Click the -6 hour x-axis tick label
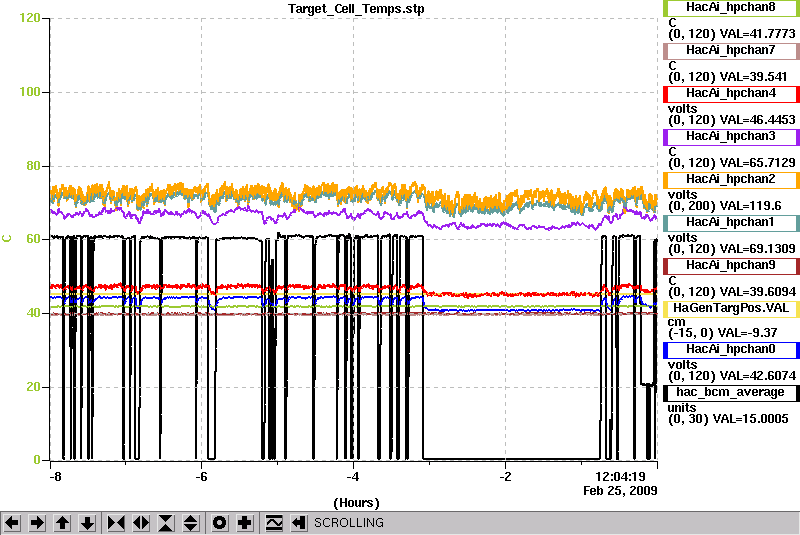Screen dimensions: 800x535 click(202, 477)
